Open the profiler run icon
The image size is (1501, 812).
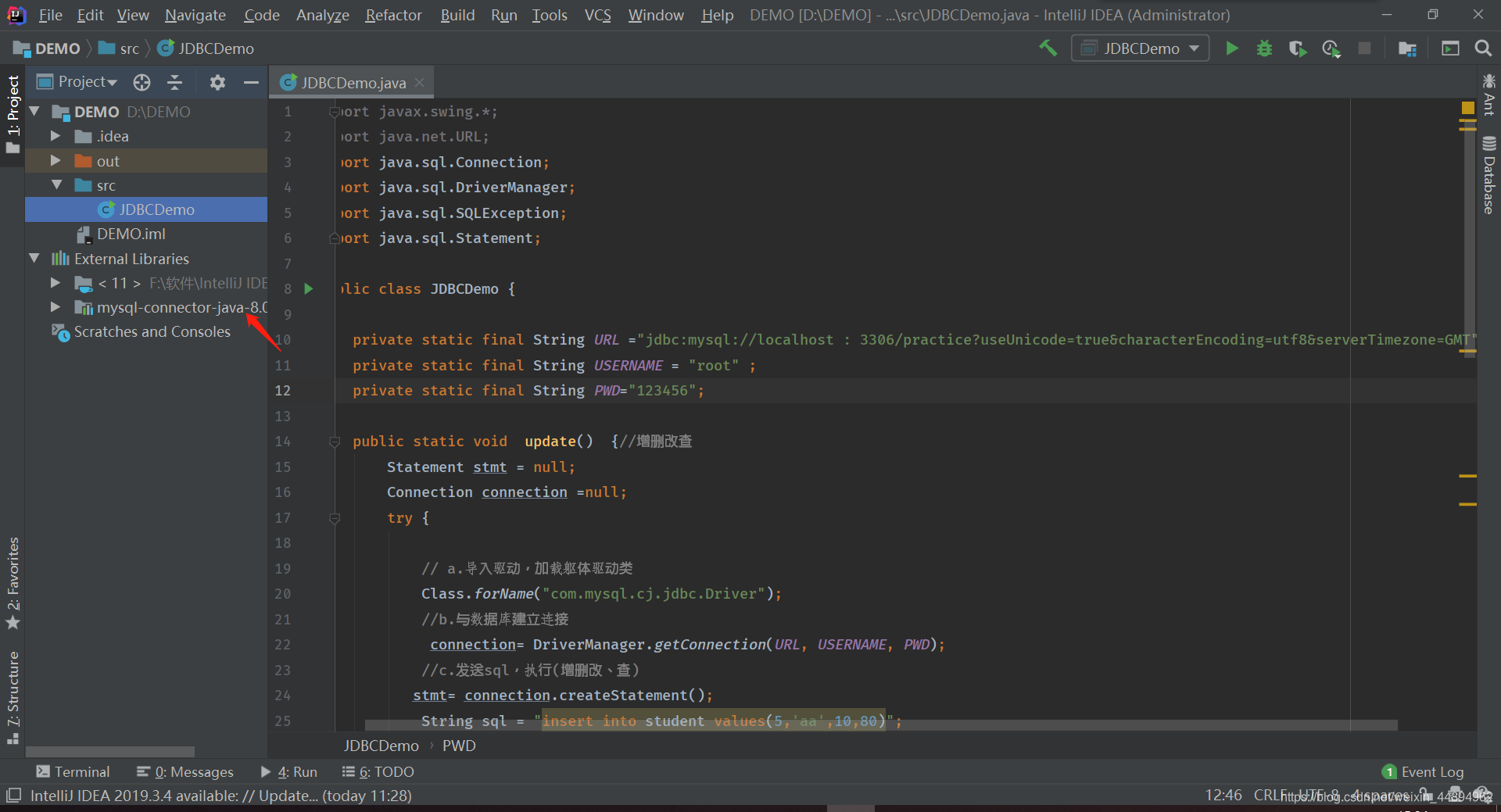(1331, 48)
